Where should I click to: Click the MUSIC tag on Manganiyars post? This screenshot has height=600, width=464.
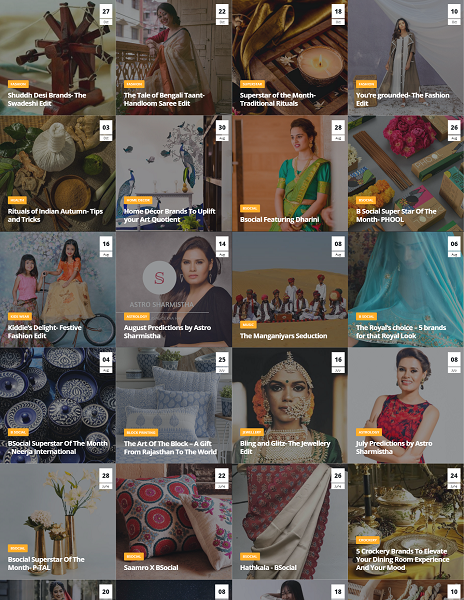248,324
